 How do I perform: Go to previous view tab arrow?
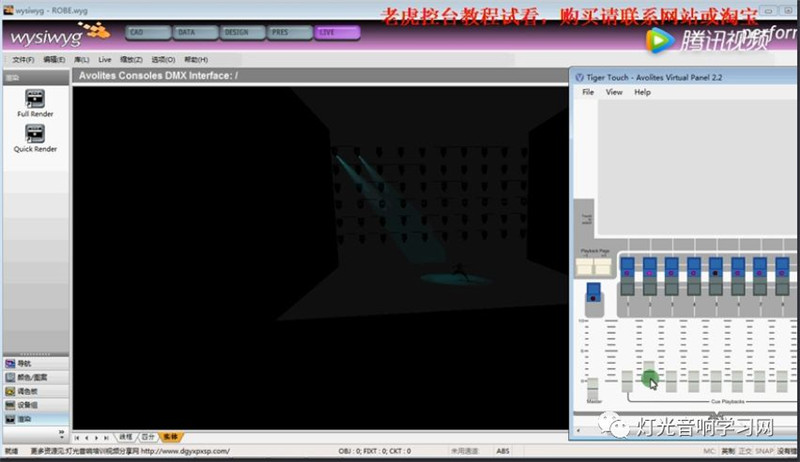(86, 438)
